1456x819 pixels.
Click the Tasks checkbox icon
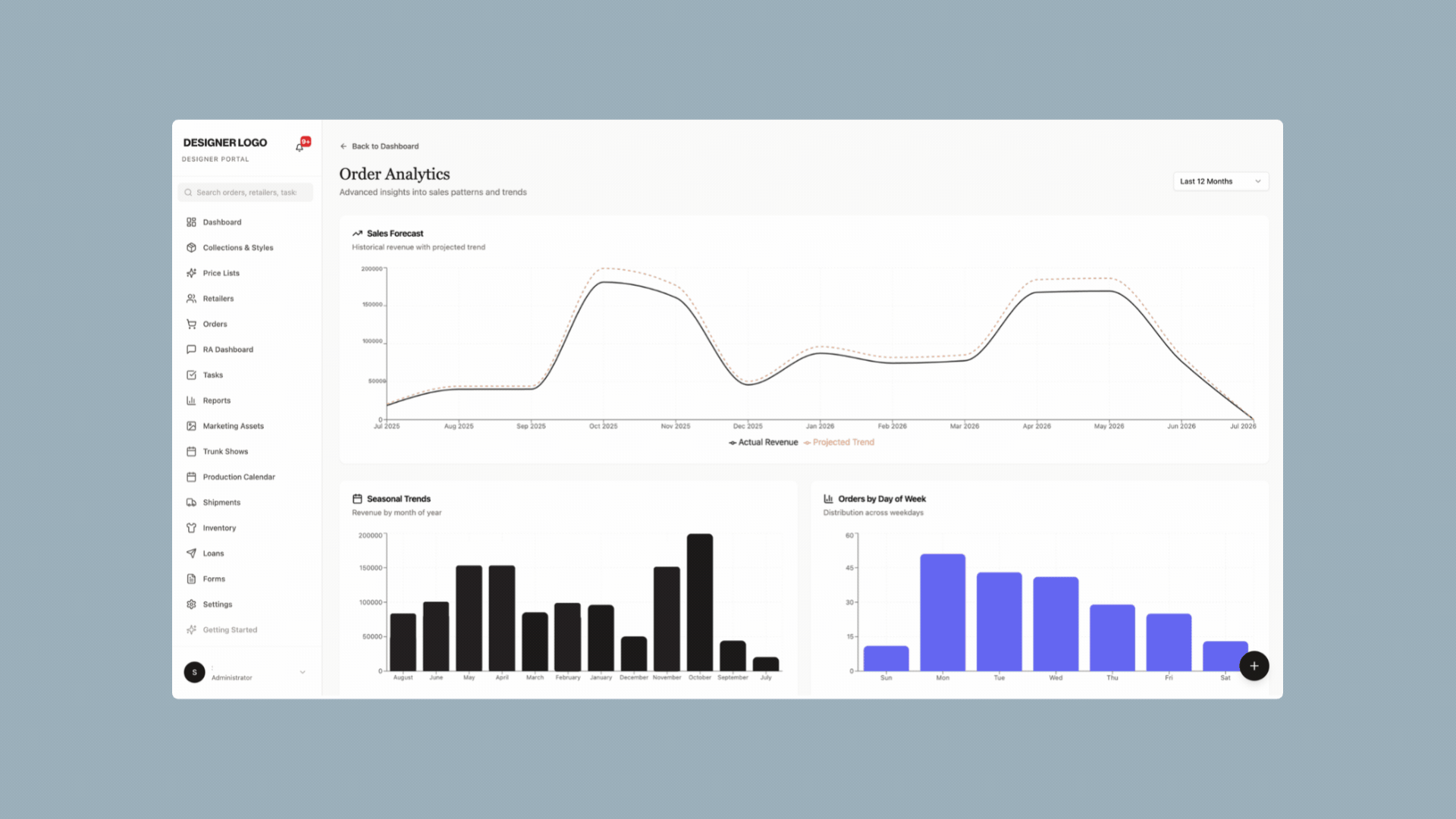pos(191,375)
